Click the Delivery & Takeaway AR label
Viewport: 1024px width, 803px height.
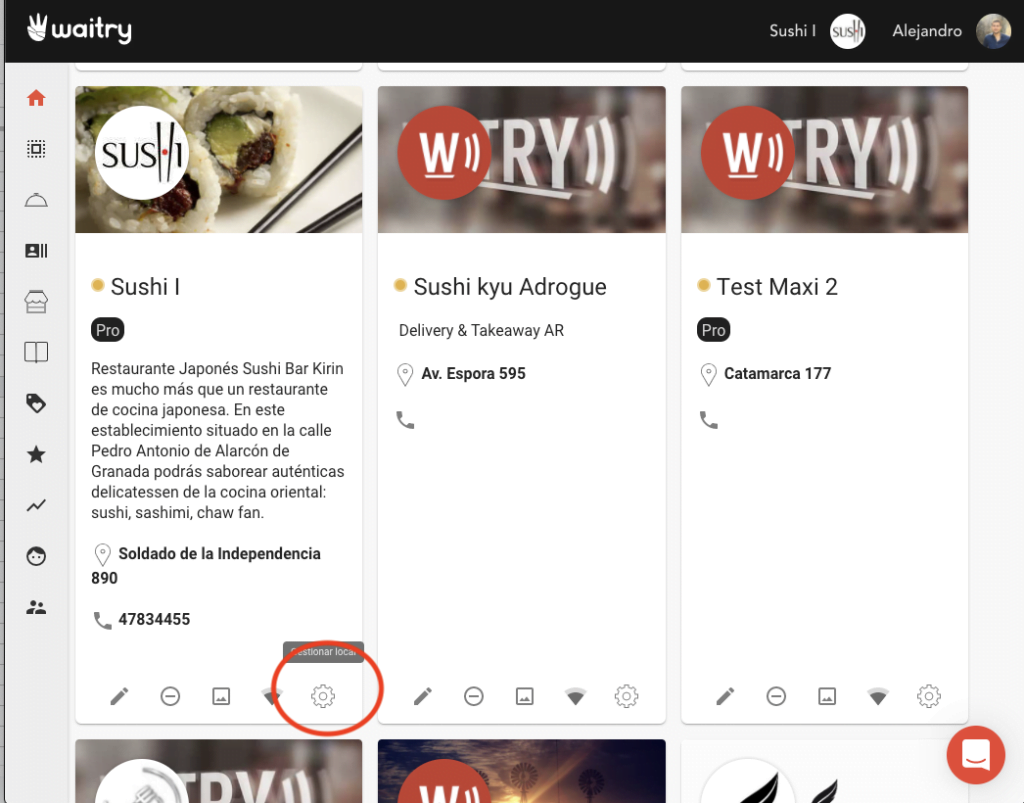[x=481, y=330]
